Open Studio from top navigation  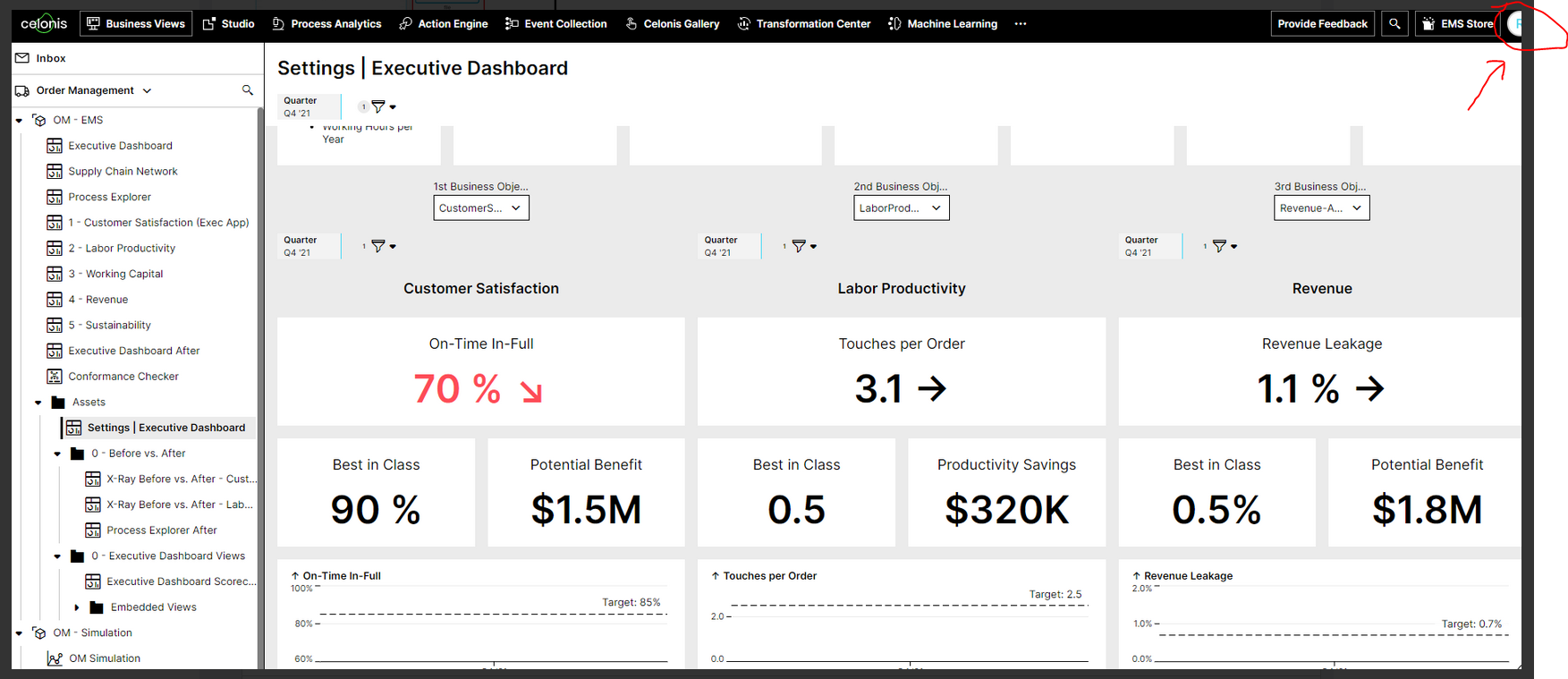[229, 24]
